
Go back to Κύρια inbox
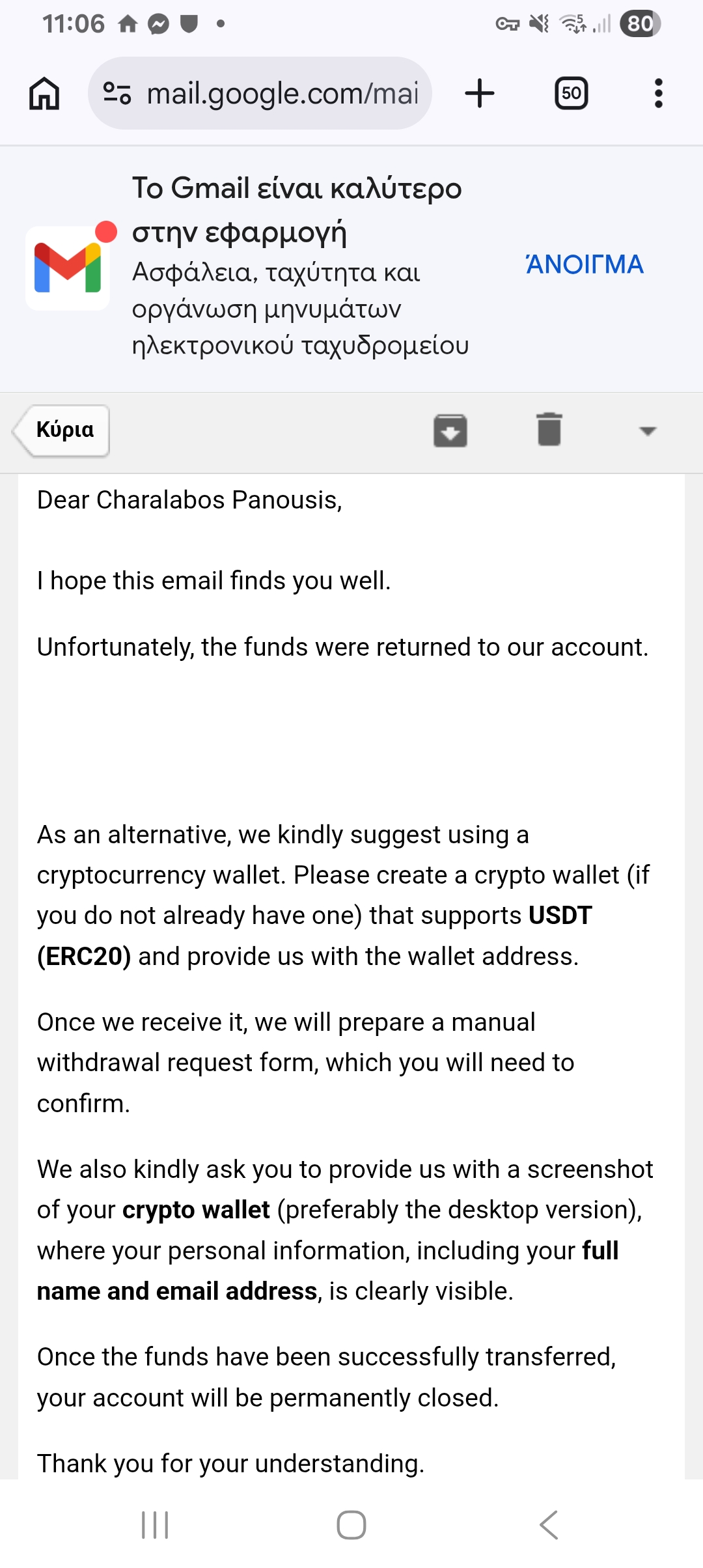(61, 430)
